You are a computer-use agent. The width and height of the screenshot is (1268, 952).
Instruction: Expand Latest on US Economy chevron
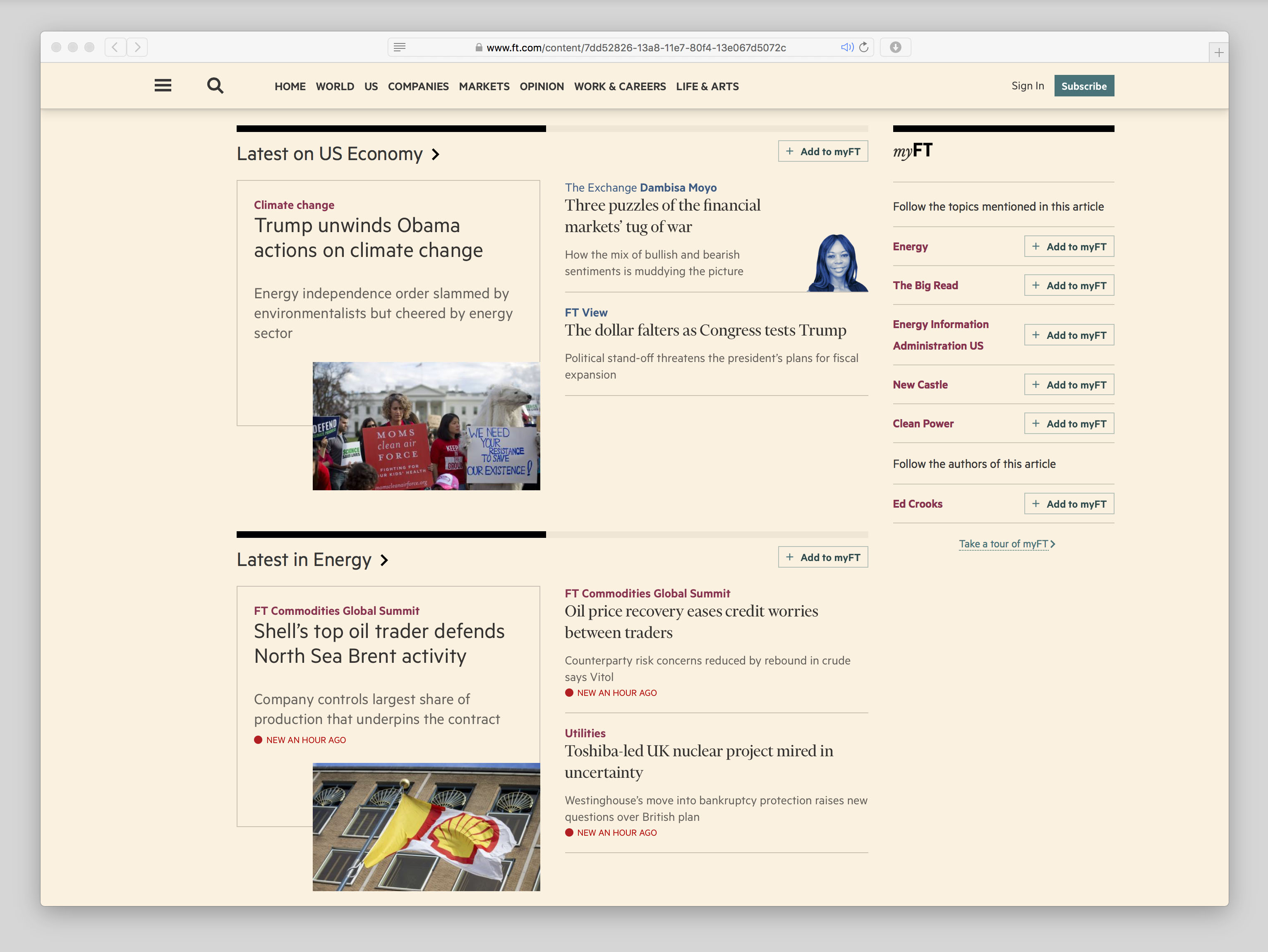pos(436,154)
